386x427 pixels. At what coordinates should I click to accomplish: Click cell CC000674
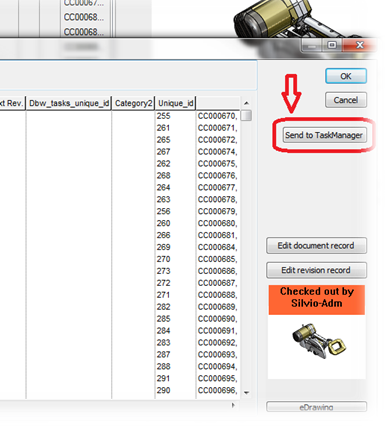218,152
